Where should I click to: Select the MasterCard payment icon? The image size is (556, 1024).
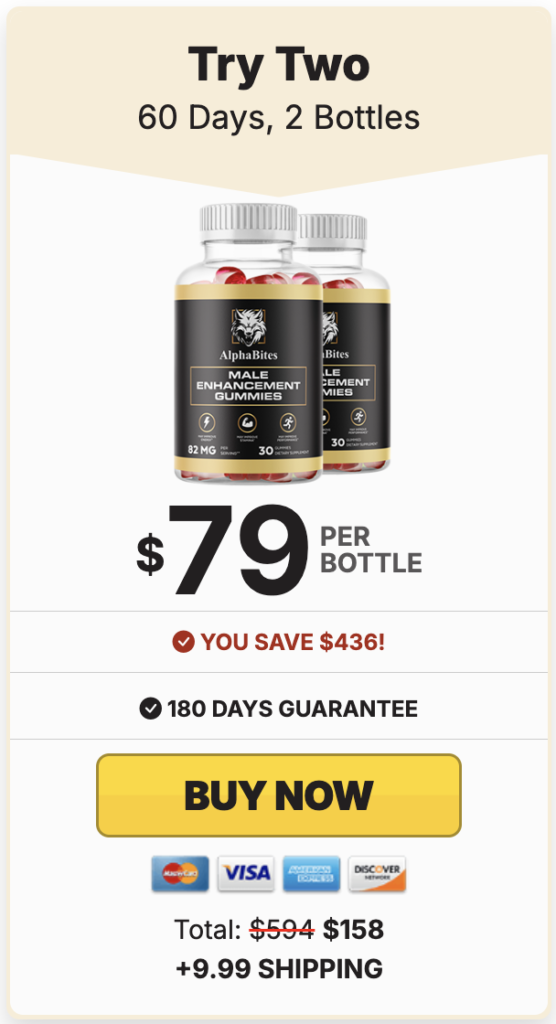(180, 873)
